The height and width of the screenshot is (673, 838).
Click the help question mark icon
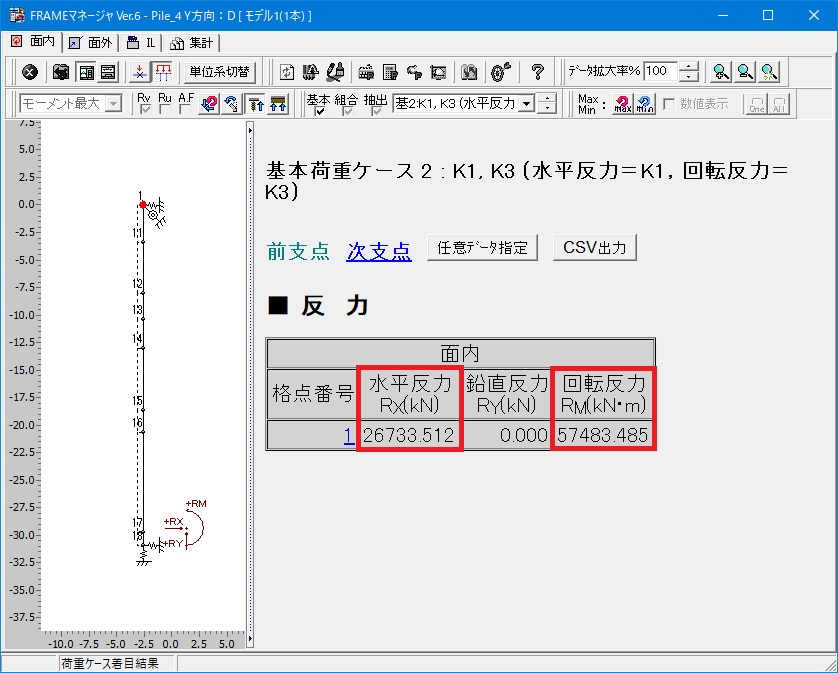[x=537, y=72]
